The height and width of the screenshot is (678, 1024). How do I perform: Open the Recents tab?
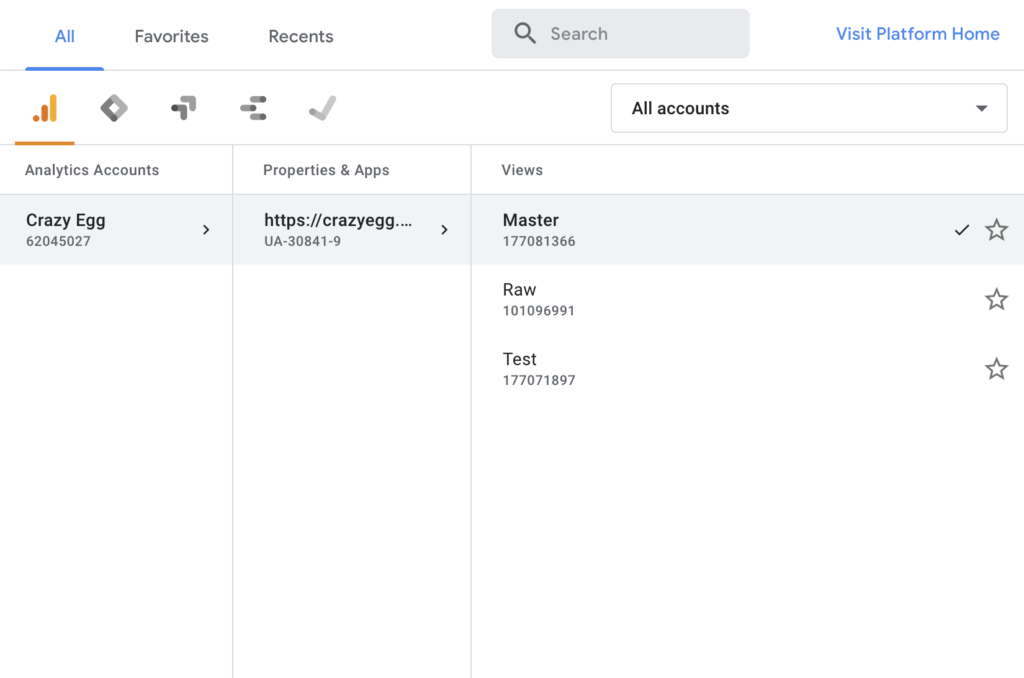tap(301, 37)
